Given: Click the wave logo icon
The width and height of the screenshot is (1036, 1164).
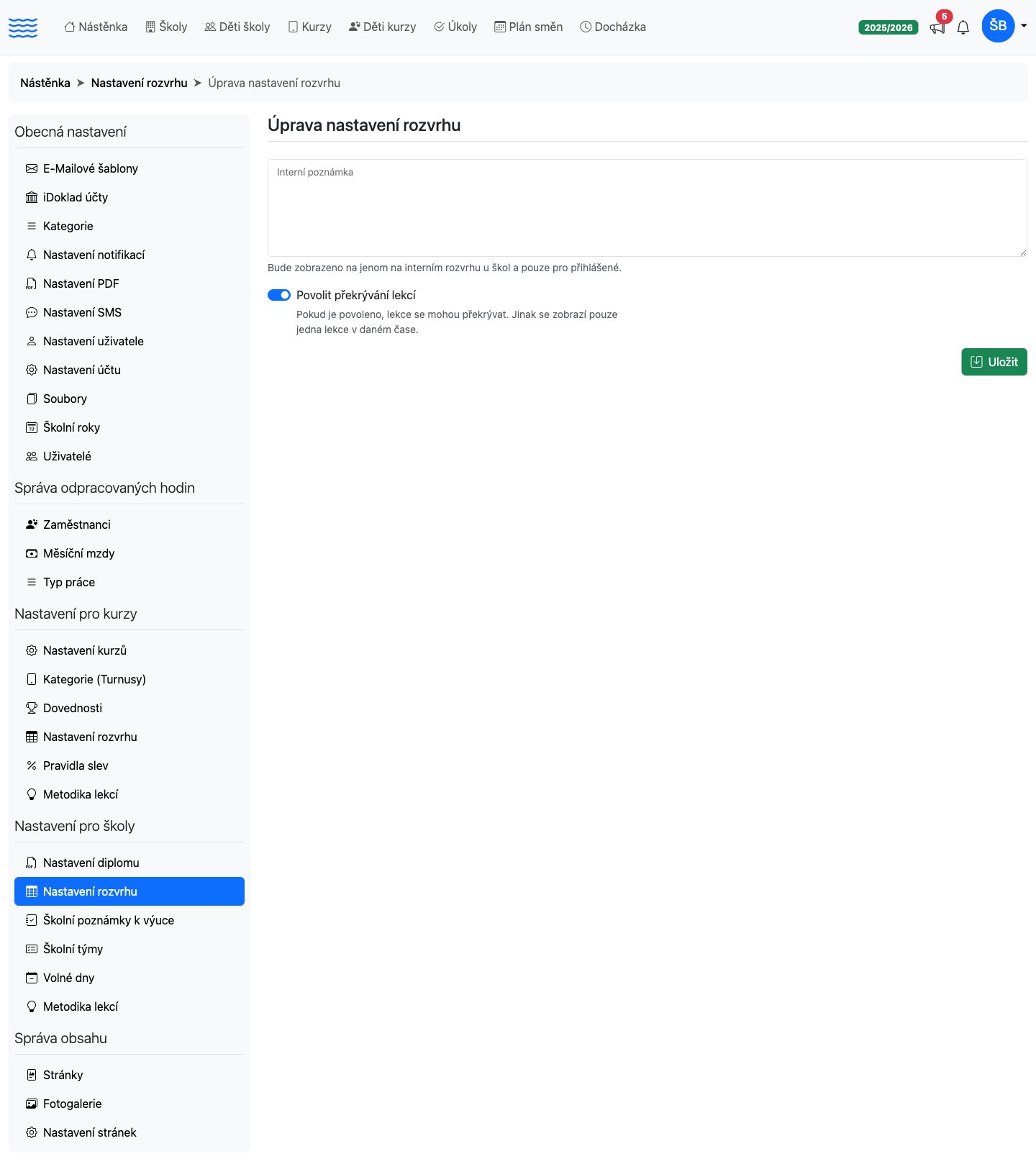Looking at the screenshot, I should point(23,28).
